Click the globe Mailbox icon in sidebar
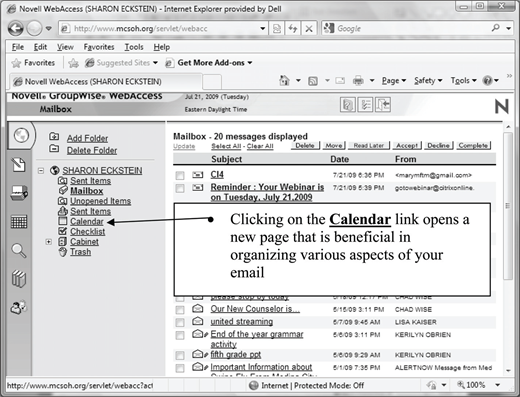The width and height of the screenshot is (520, 397). (21, 135)
